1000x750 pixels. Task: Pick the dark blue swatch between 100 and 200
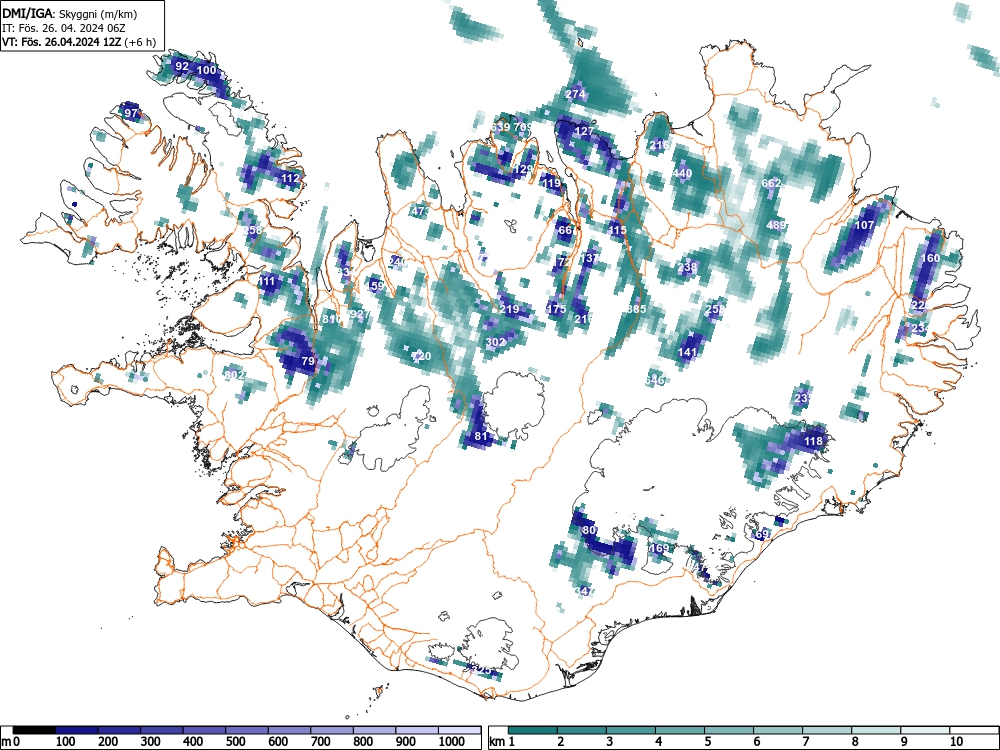[x=77, y=730]
